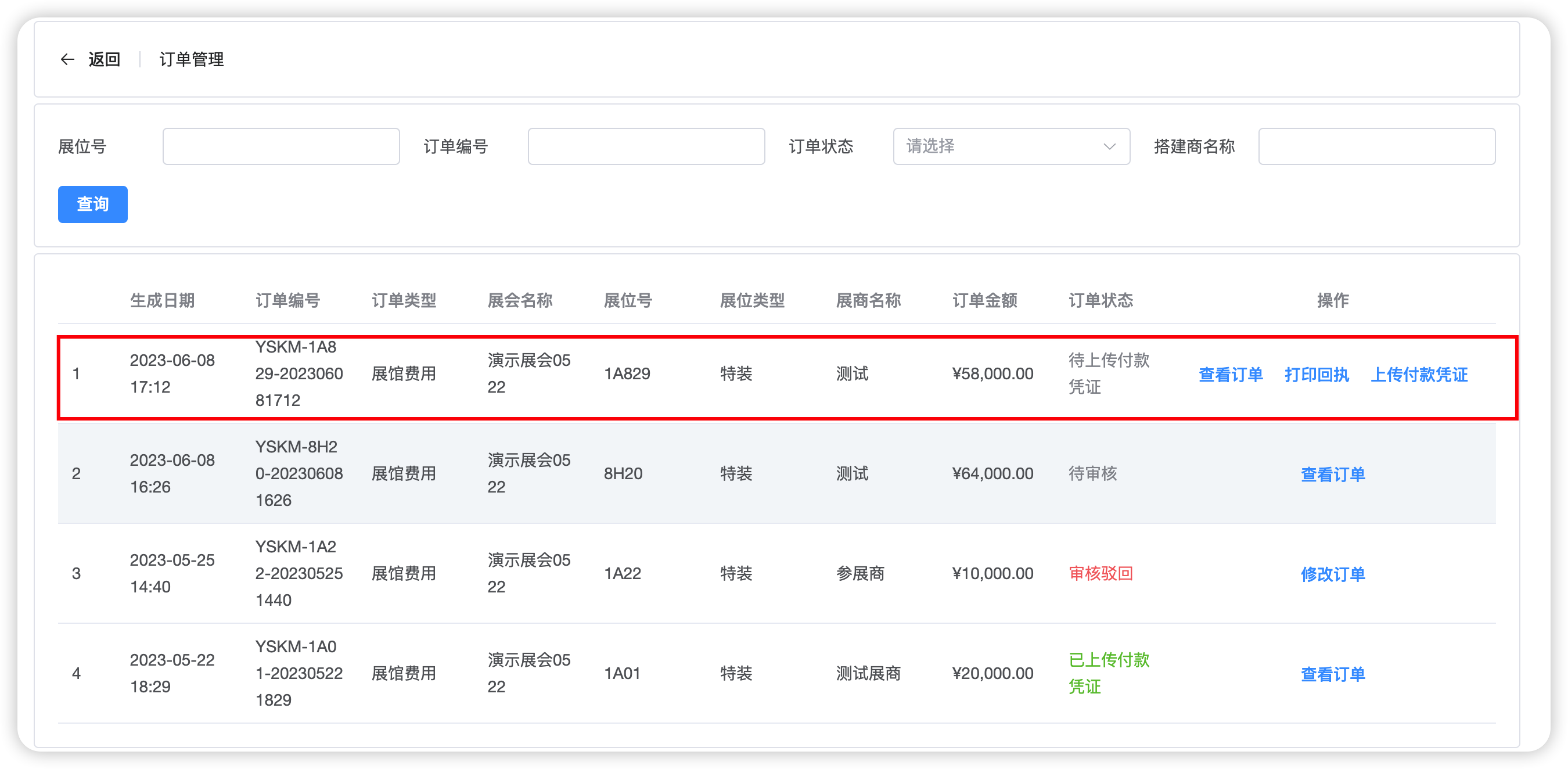The width and height of the screenshot is (1568, 769).
Task: Click the 订单金额 column header
Action: [984, 300]
